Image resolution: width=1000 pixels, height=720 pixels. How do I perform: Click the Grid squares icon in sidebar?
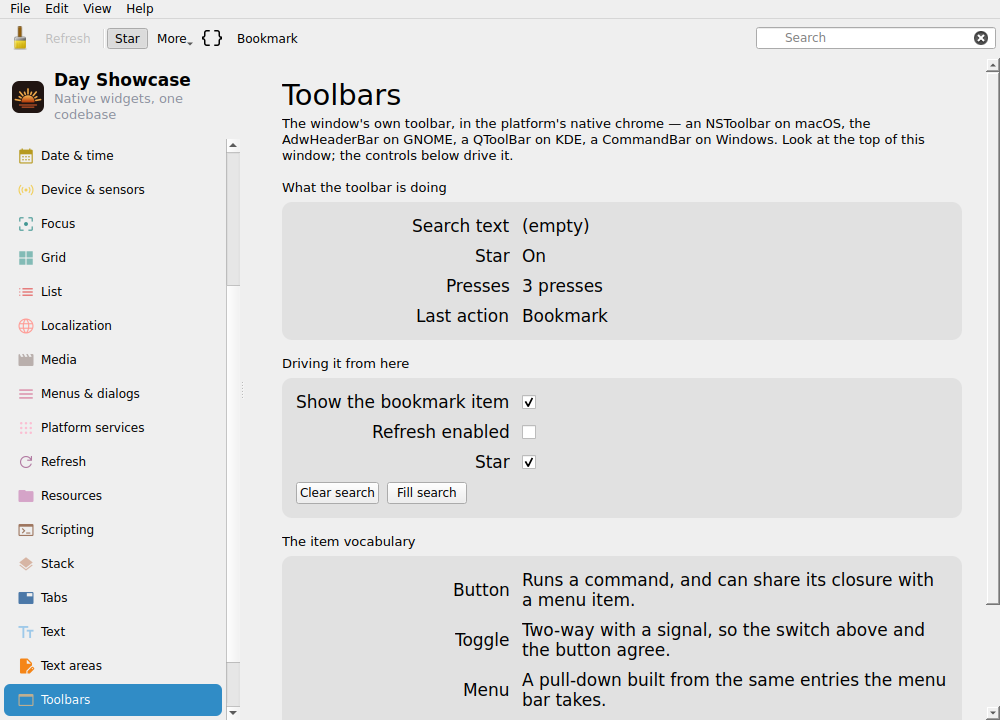coord(26,258)
